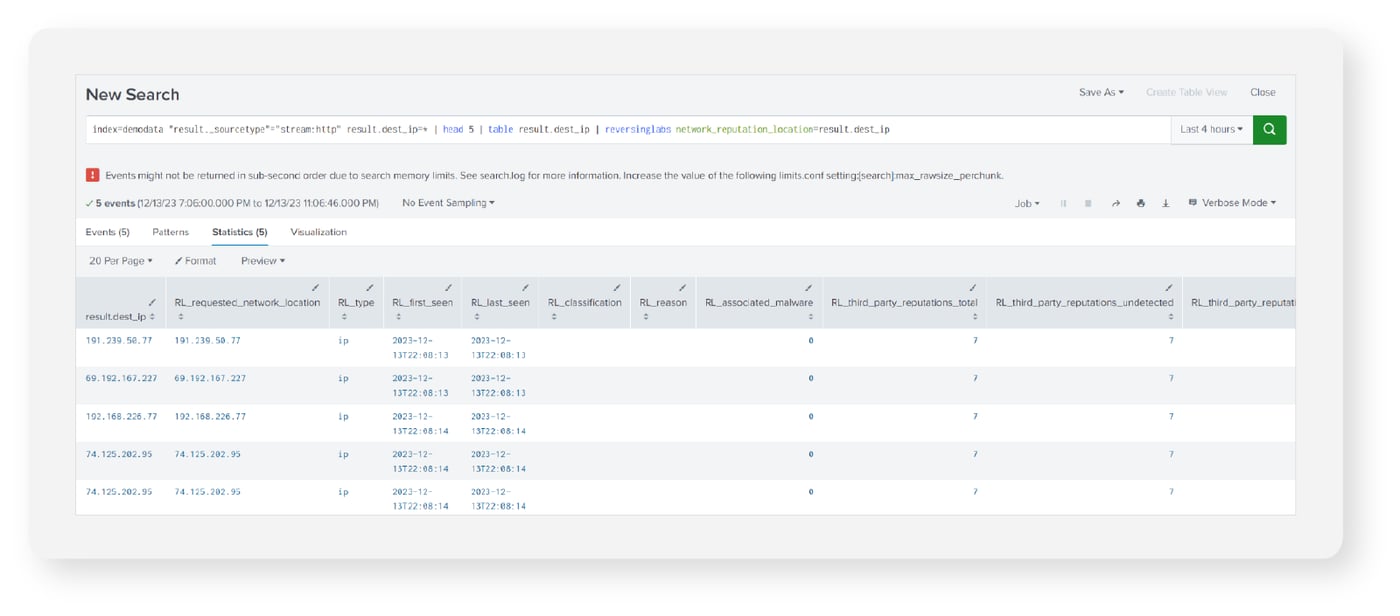
Task: Click RL_last_seen value in the 192.168.226.77 row
Action: pos(498,423)
